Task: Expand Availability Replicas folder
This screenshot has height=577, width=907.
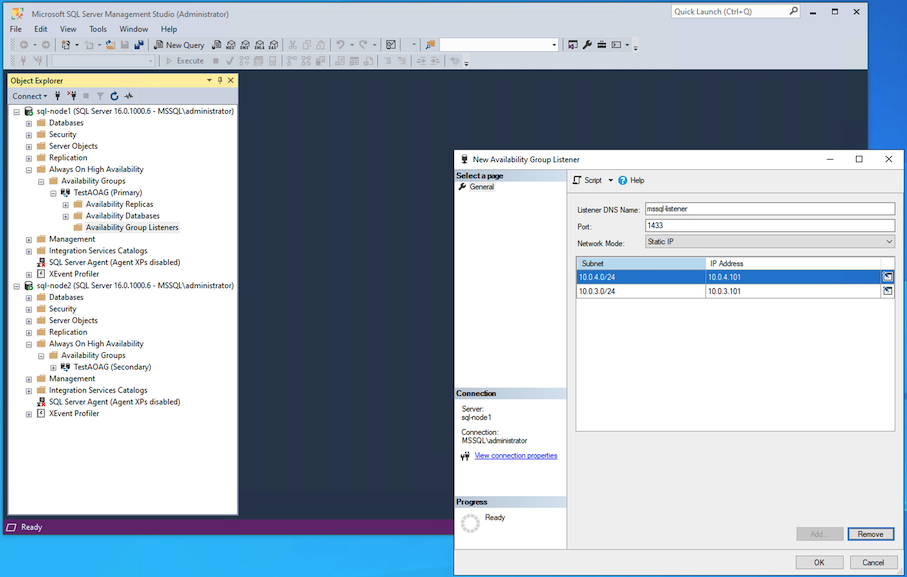Action: 66,205
